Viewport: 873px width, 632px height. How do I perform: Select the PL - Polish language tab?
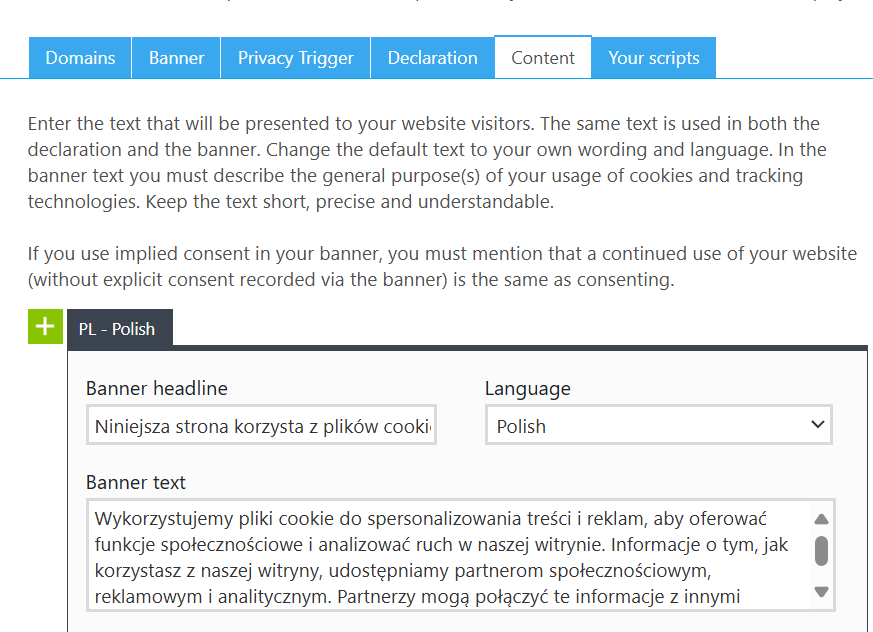coord(120,329)
